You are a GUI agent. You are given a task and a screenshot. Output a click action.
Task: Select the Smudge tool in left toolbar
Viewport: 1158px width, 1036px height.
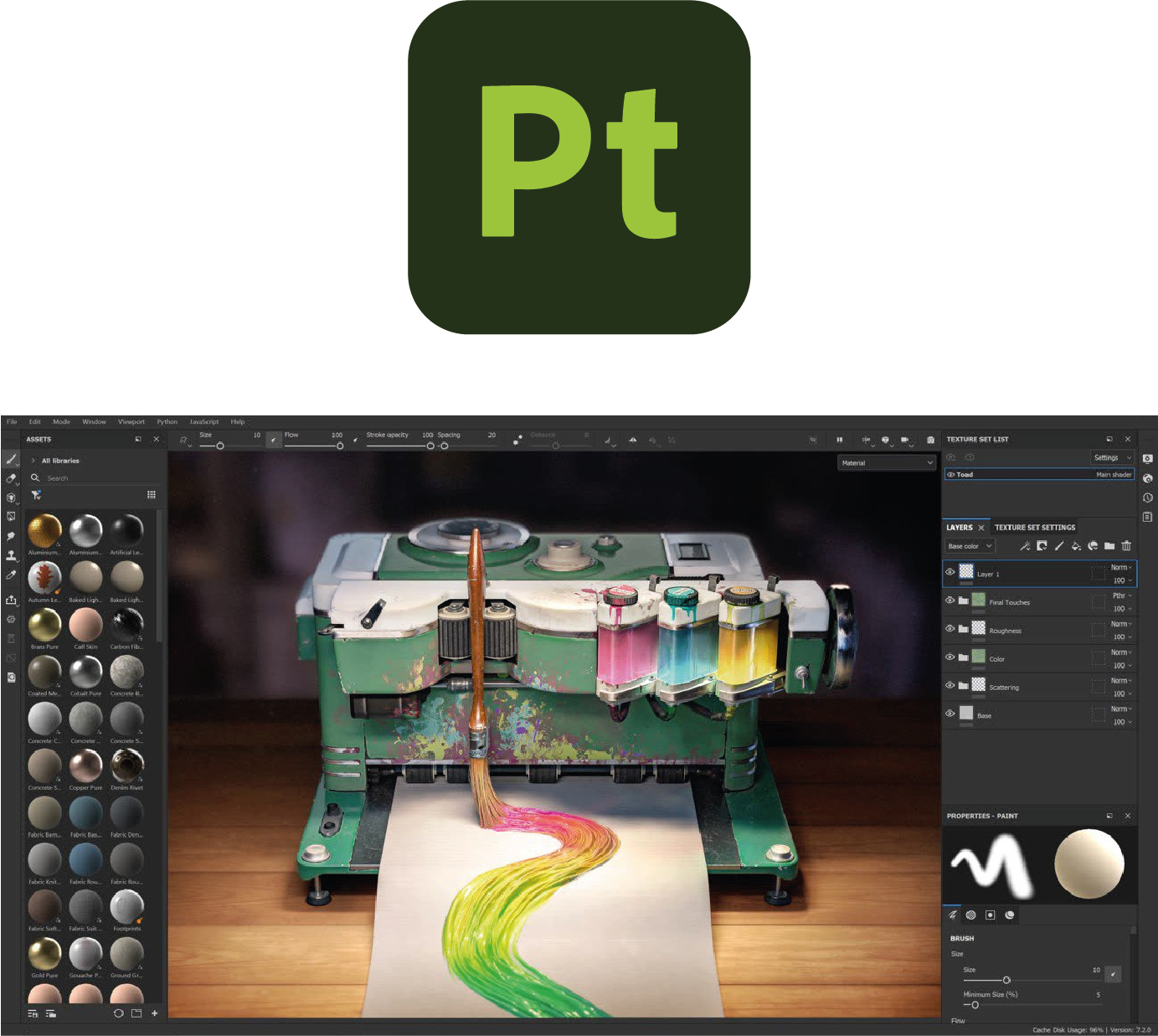point(11,536)
